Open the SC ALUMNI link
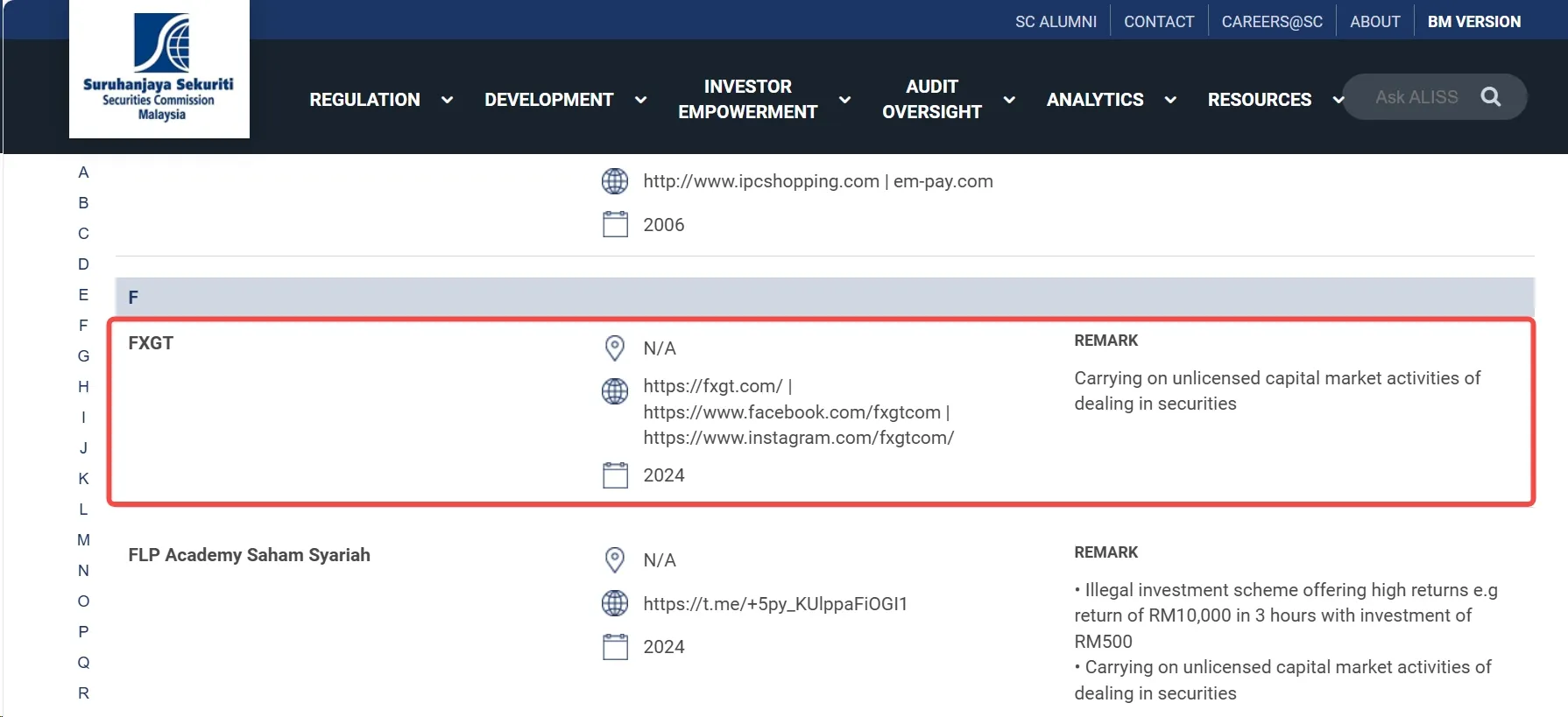This screenshot has height=717, width=1568. (x=1056, y=21)
